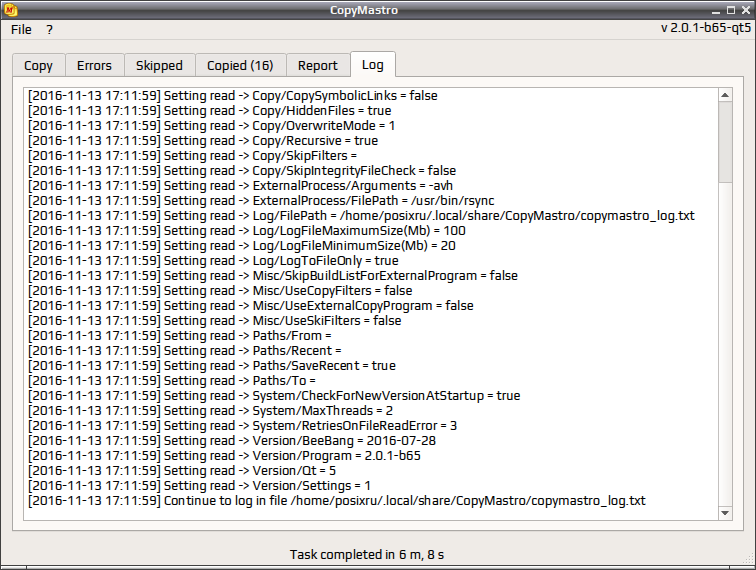756x570 pixels.
Task: Click the Paths/To log line
Action: coord(172,380)
